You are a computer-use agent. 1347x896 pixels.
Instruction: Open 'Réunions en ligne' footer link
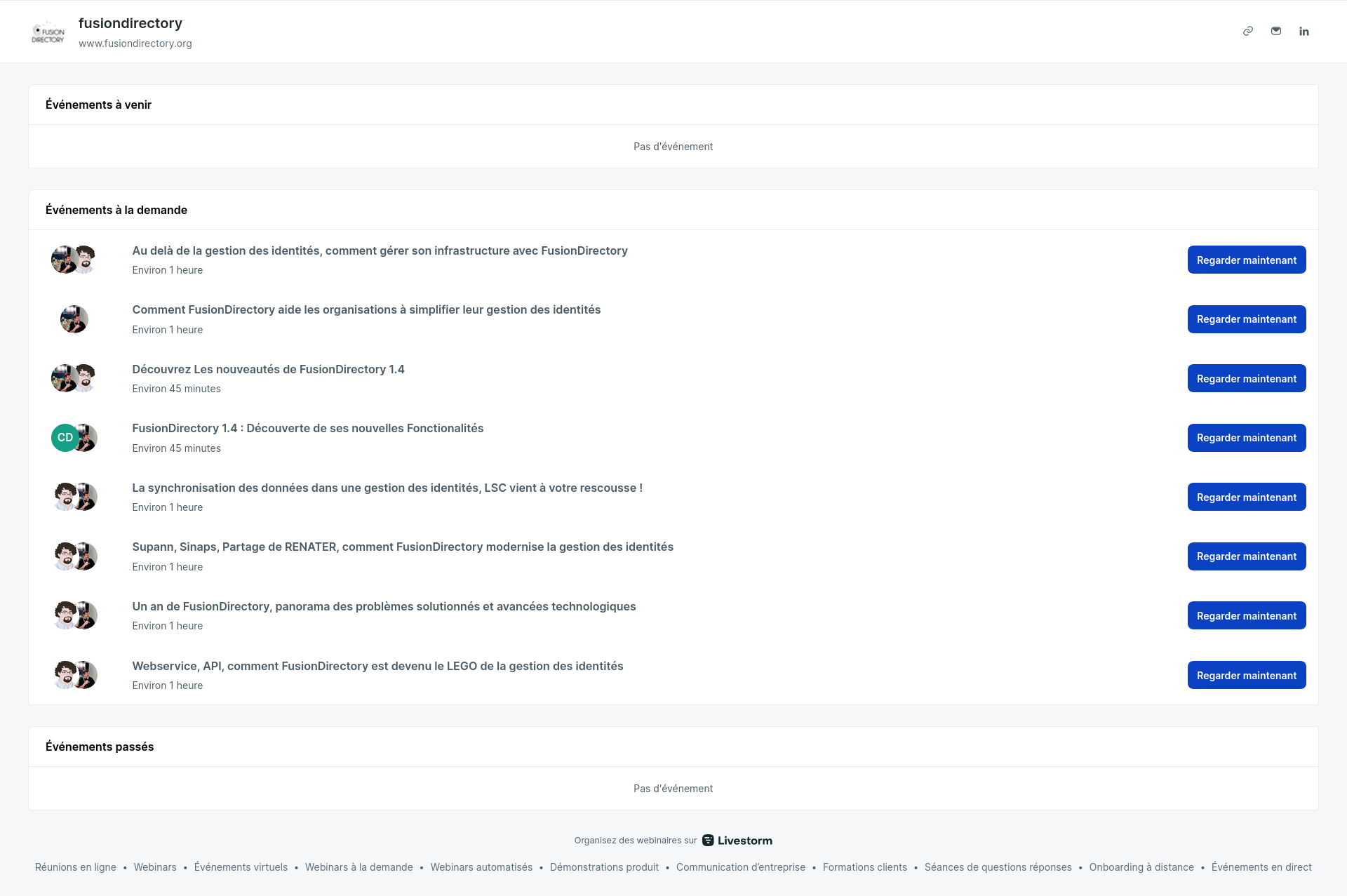pos(76,867)
